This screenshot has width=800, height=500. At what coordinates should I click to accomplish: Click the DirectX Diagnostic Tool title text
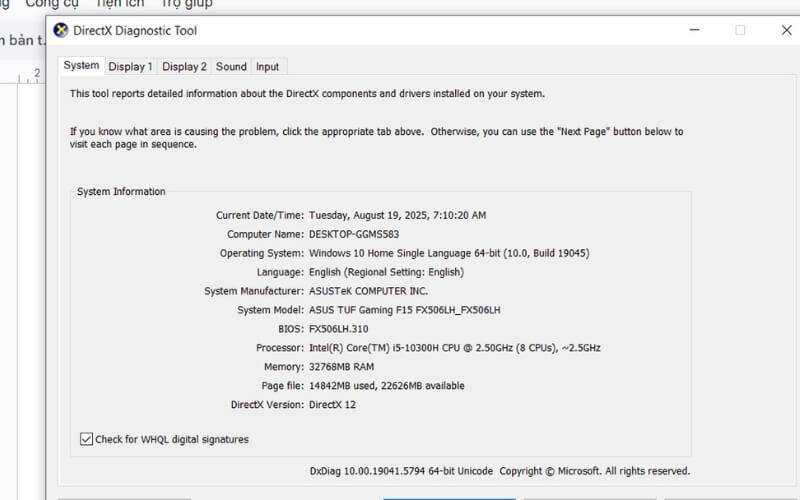[135, 31]
